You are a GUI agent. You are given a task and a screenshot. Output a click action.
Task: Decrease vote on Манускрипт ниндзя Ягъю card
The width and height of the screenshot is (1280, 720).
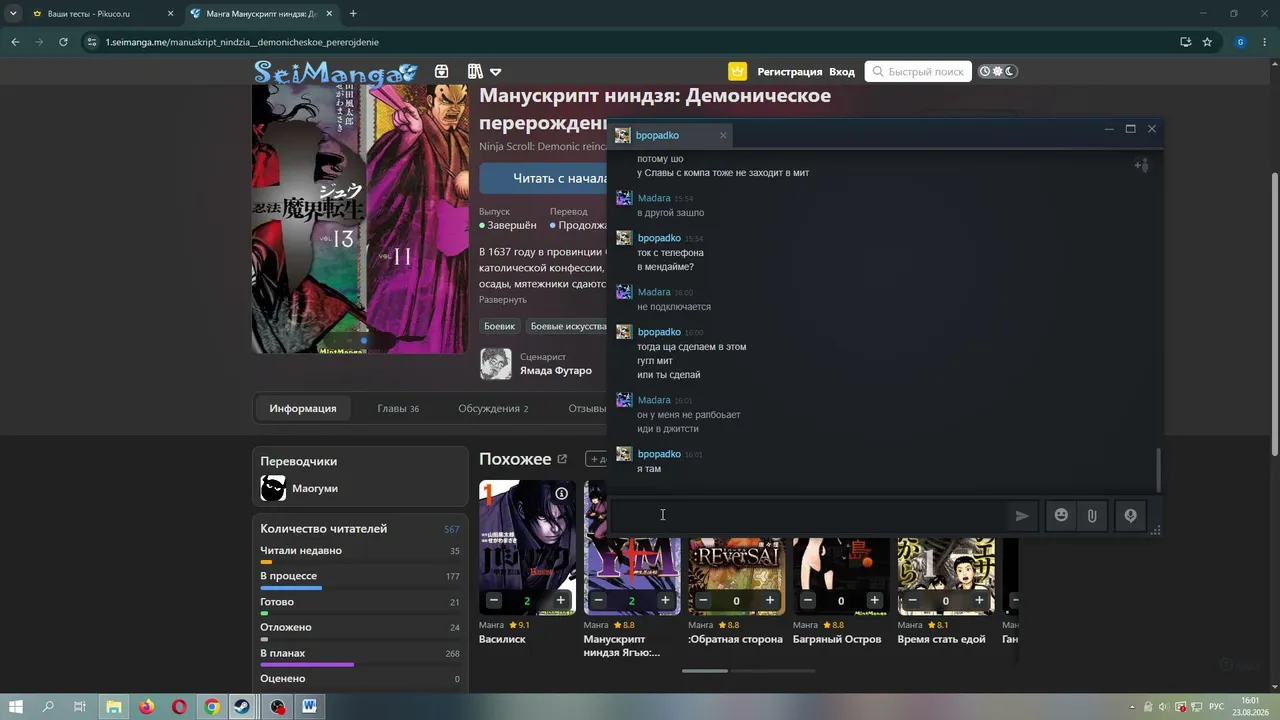pyautogui.click(x=599, y=601)
